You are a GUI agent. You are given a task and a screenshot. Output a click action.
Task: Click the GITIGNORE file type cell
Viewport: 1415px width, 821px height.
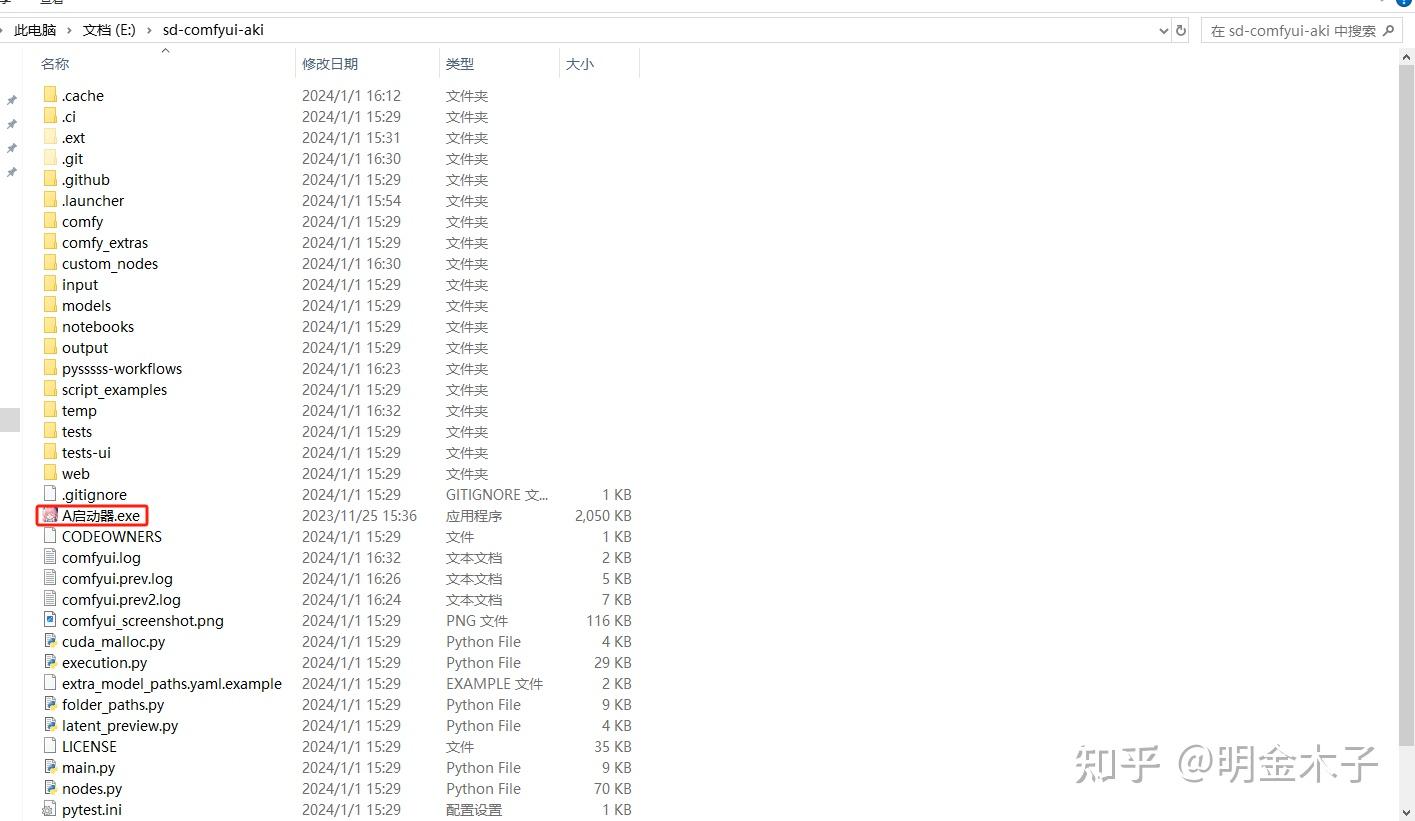497,494
